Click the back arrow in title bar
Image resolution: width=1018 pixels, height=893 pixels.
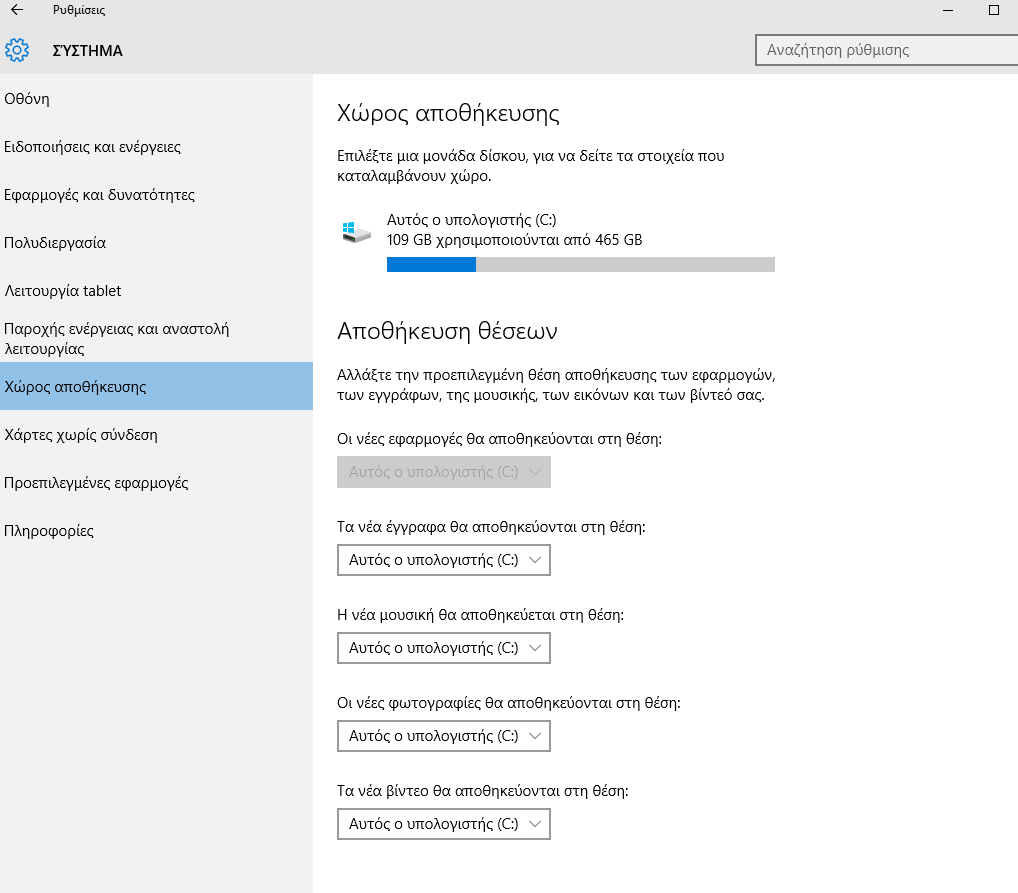(17, 10)
